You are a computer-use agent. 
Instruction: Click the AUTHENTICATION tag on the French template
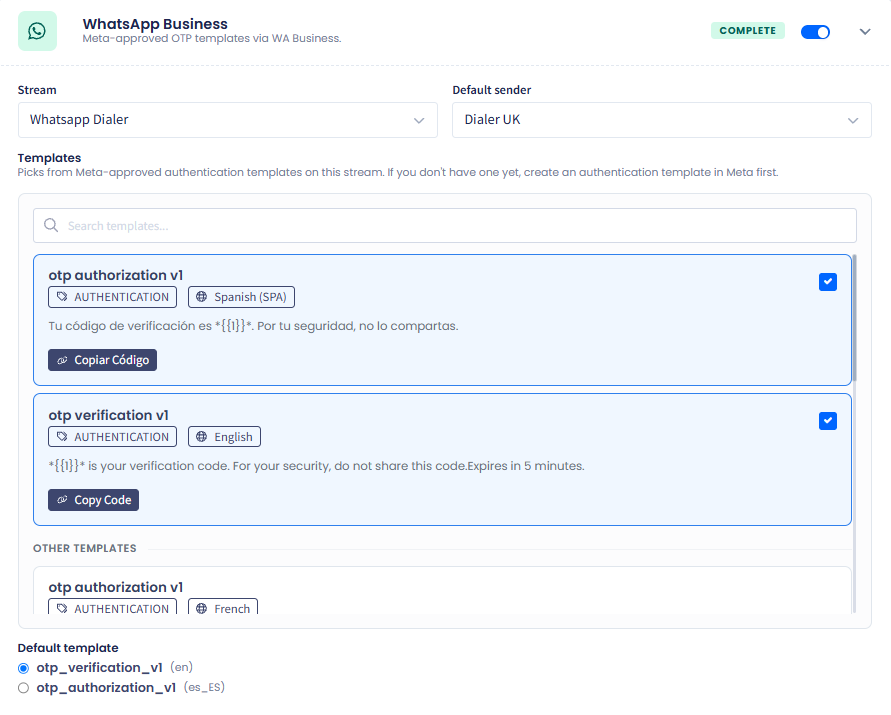tap(113, 606)
